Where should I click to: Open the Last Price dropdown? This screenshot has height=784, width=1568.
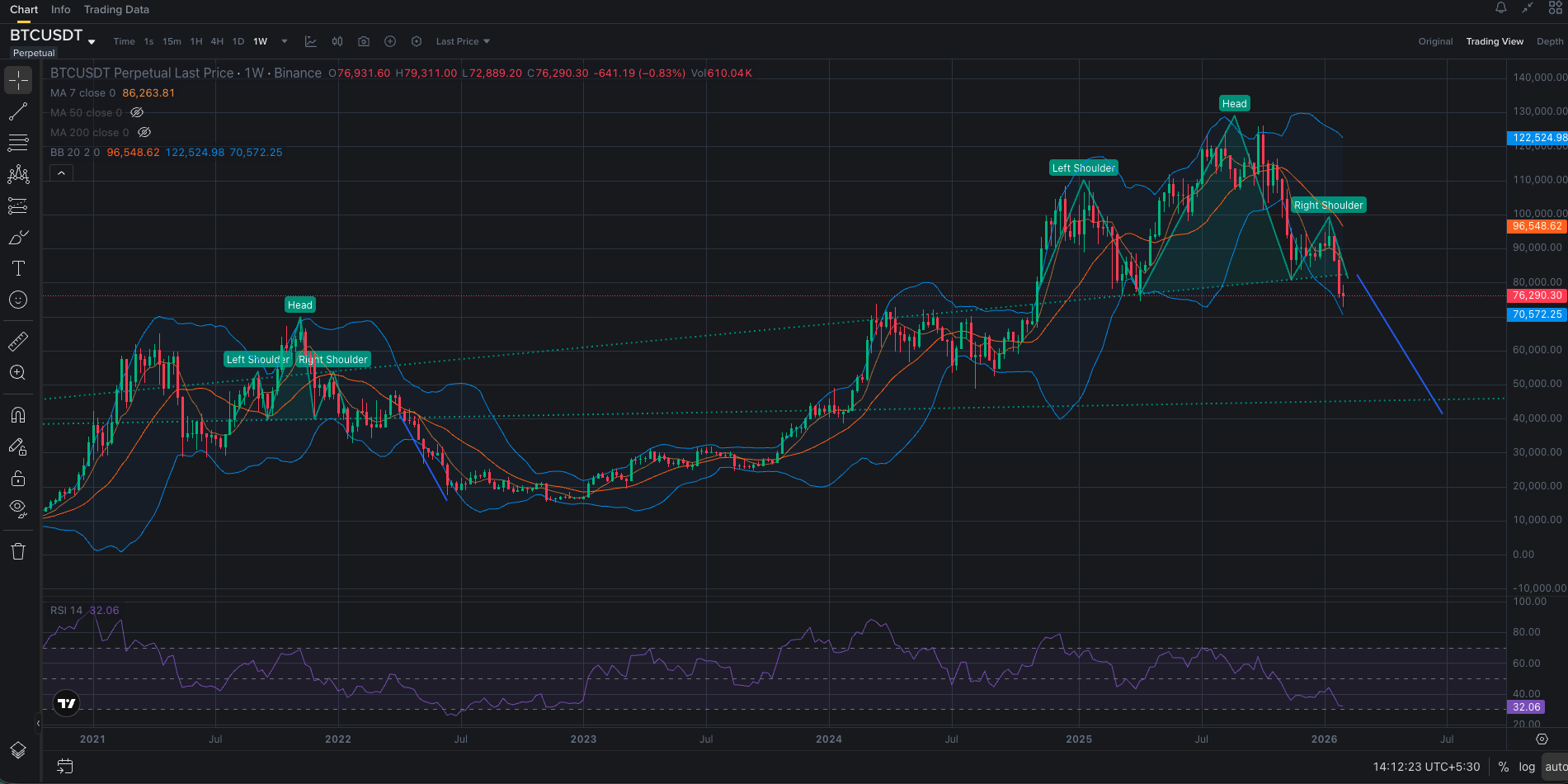(x=463, y=41)
